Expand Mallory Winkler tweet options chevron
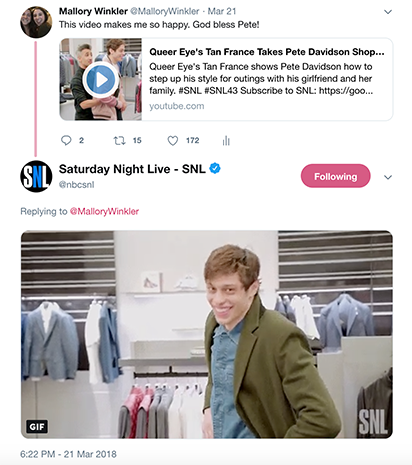The width and height of the screenshot is (412, 465). click(388, 12)
